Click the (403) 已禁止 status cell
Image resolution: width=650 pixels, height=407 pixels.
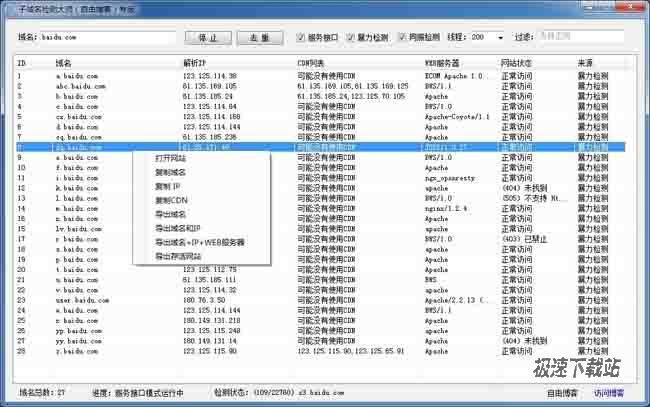tap(525, 239)
